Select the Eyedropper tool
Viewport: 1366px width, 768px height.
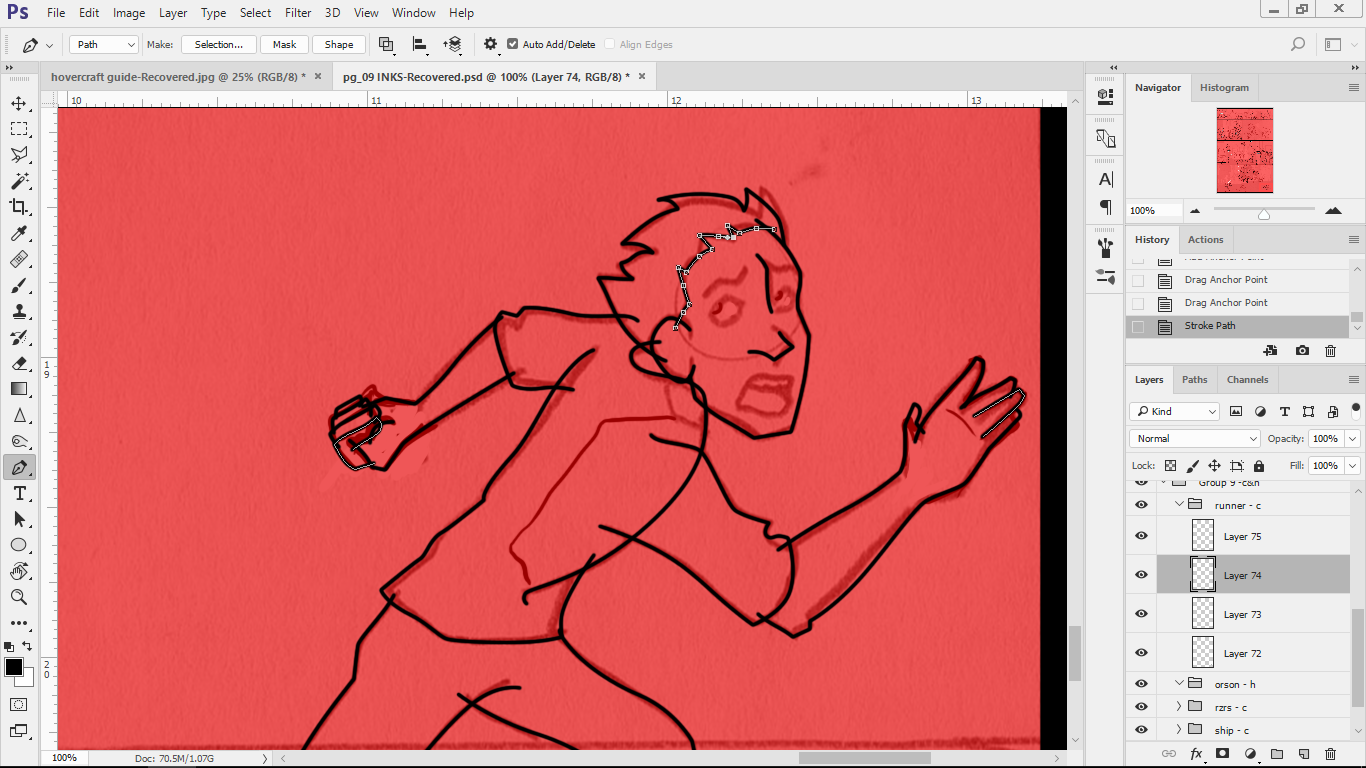click(x=19, y=234)
